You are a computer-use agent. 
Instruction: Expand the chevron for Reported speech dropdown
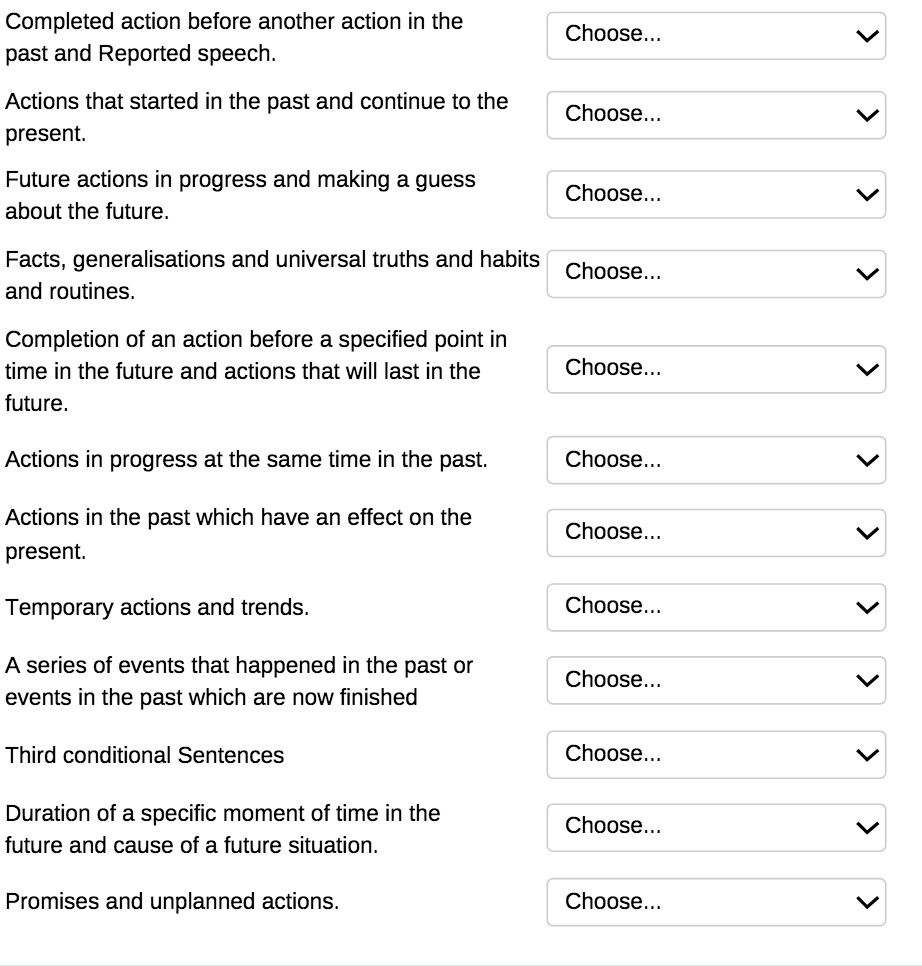point(866,36)
